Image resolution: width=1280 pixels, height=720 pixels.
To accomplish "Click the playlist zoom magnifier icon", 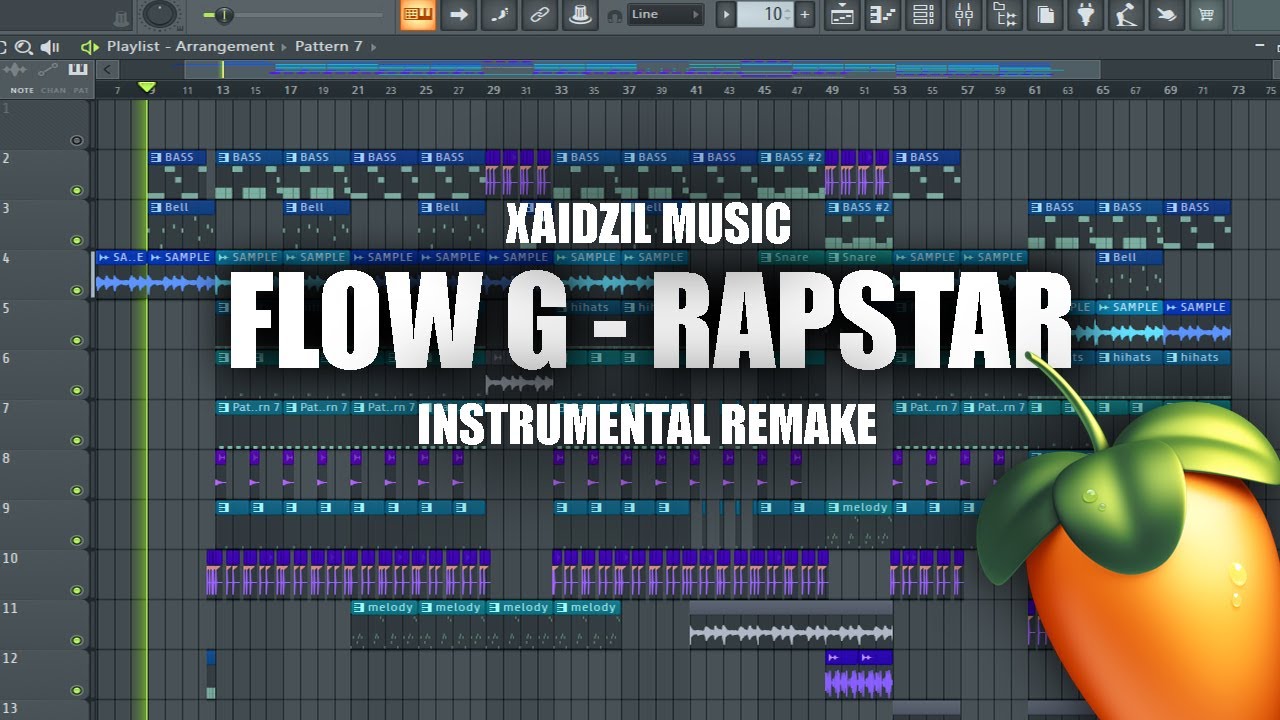I will 24,47.
